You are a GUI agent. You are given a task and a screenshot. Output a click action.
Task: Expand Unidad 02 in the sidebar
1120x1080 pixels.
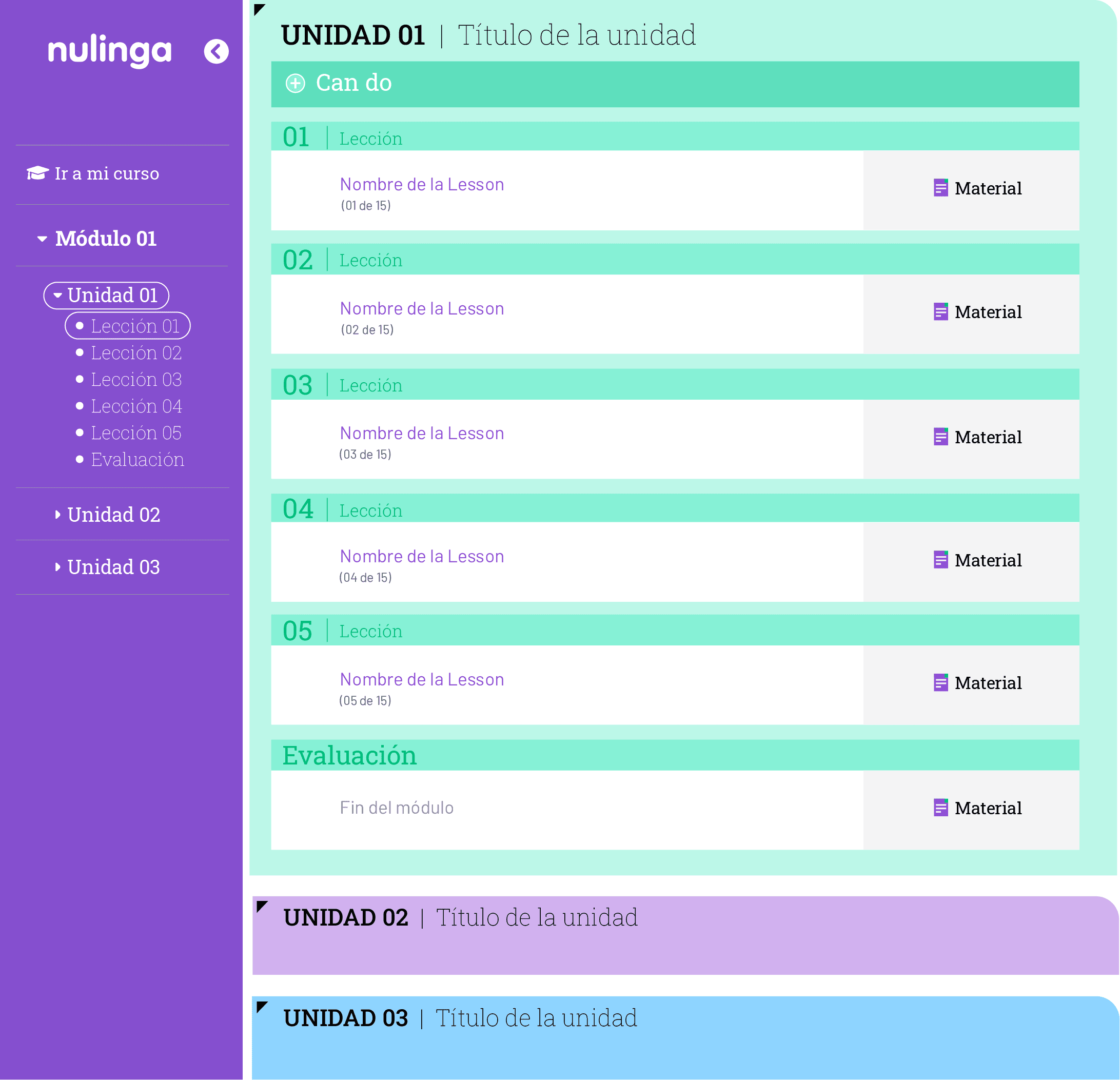click(x=57, y=515)
